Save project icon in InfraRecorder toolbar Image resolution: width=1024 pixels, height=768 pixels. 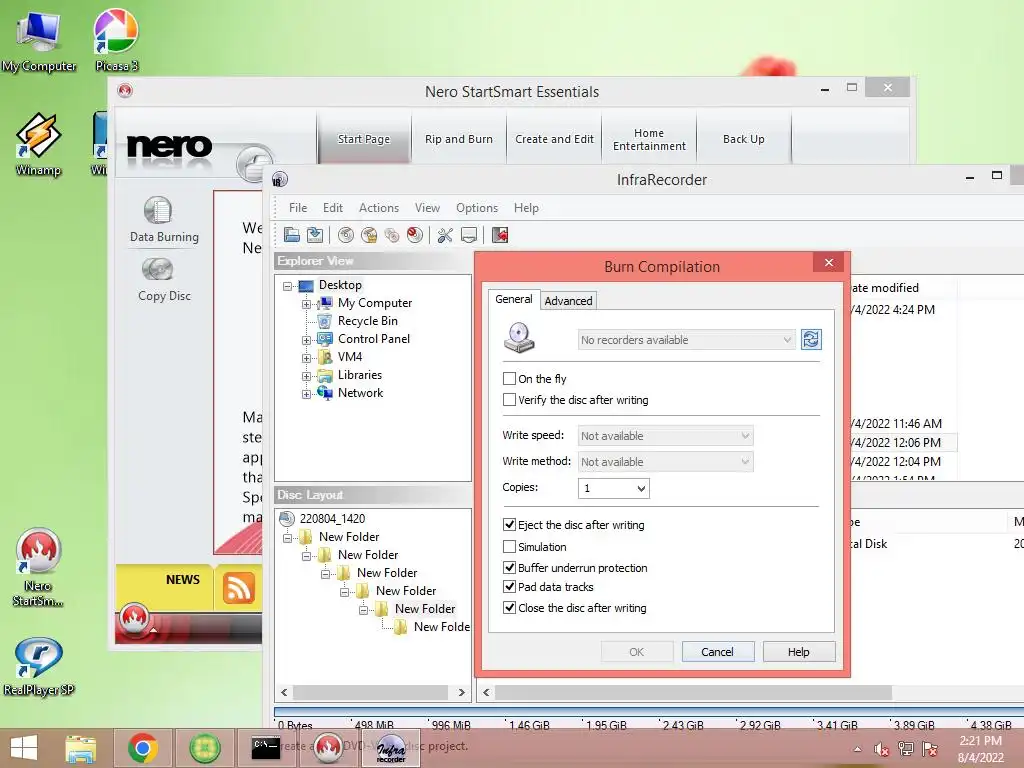pos(315,235)
